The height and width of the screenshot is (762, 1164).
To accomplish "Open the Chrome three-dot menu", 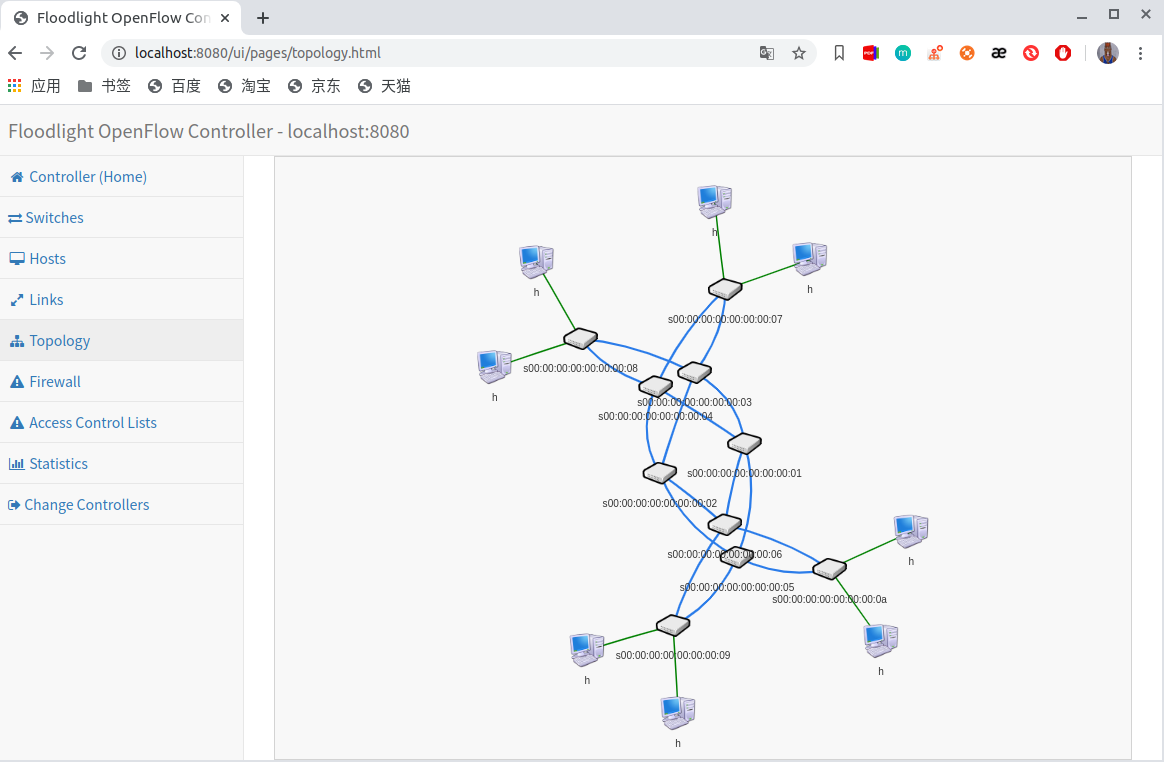I will point(1141,52).
